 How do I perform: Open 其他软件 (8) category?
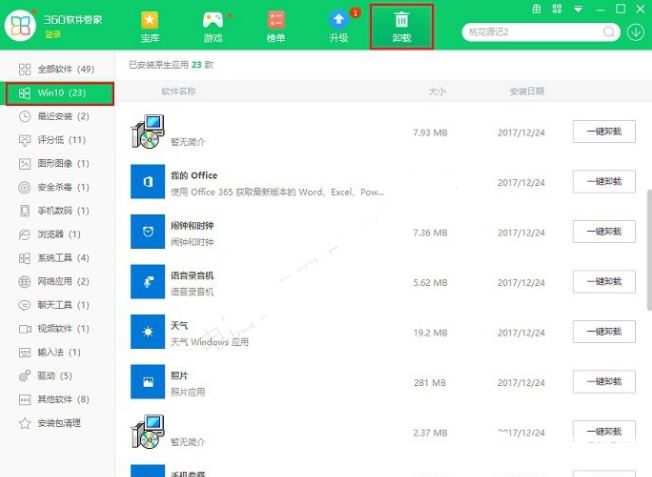point(57,400)
